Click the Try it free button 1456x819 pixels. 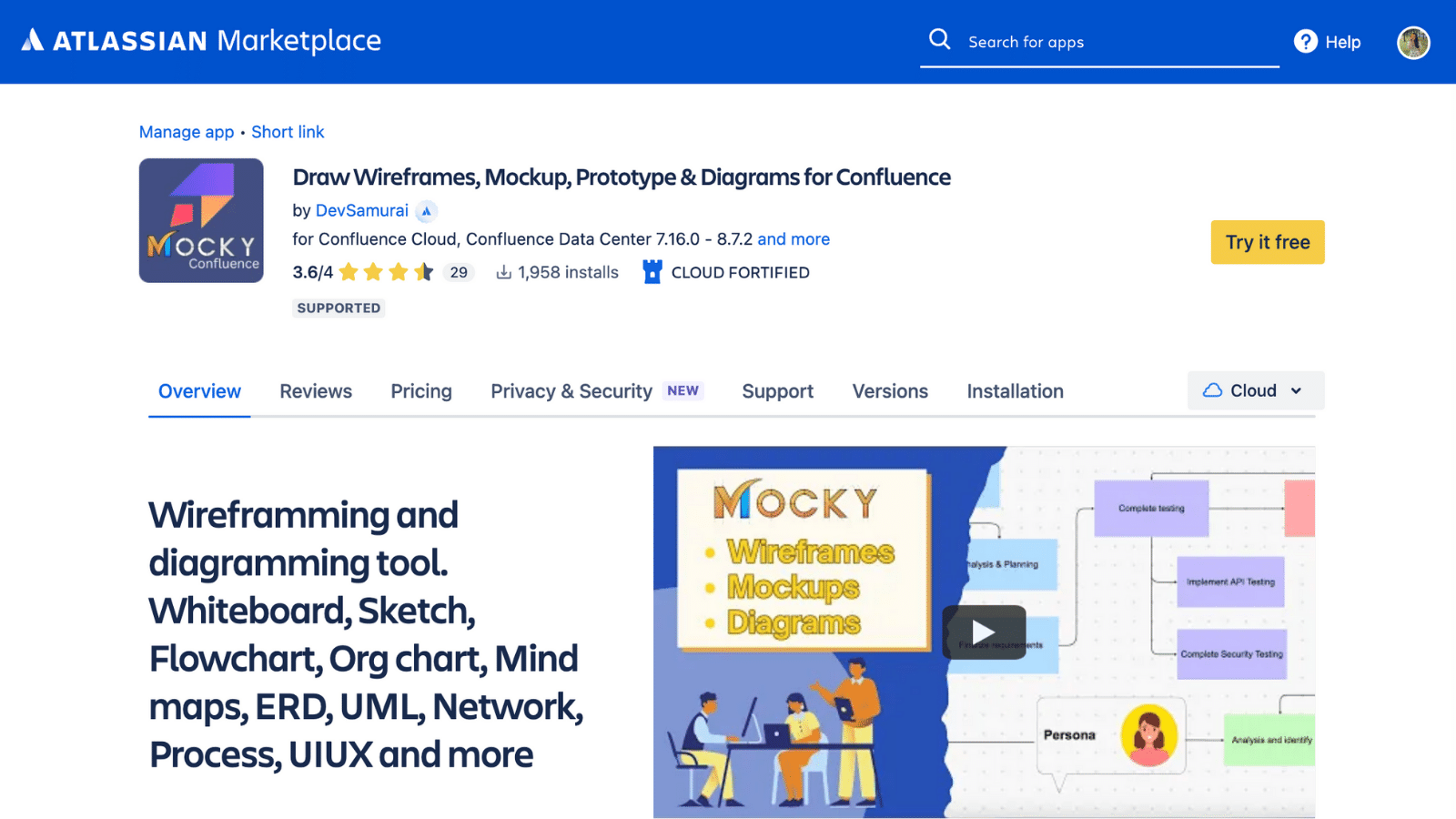click(x=1267, y=242)
